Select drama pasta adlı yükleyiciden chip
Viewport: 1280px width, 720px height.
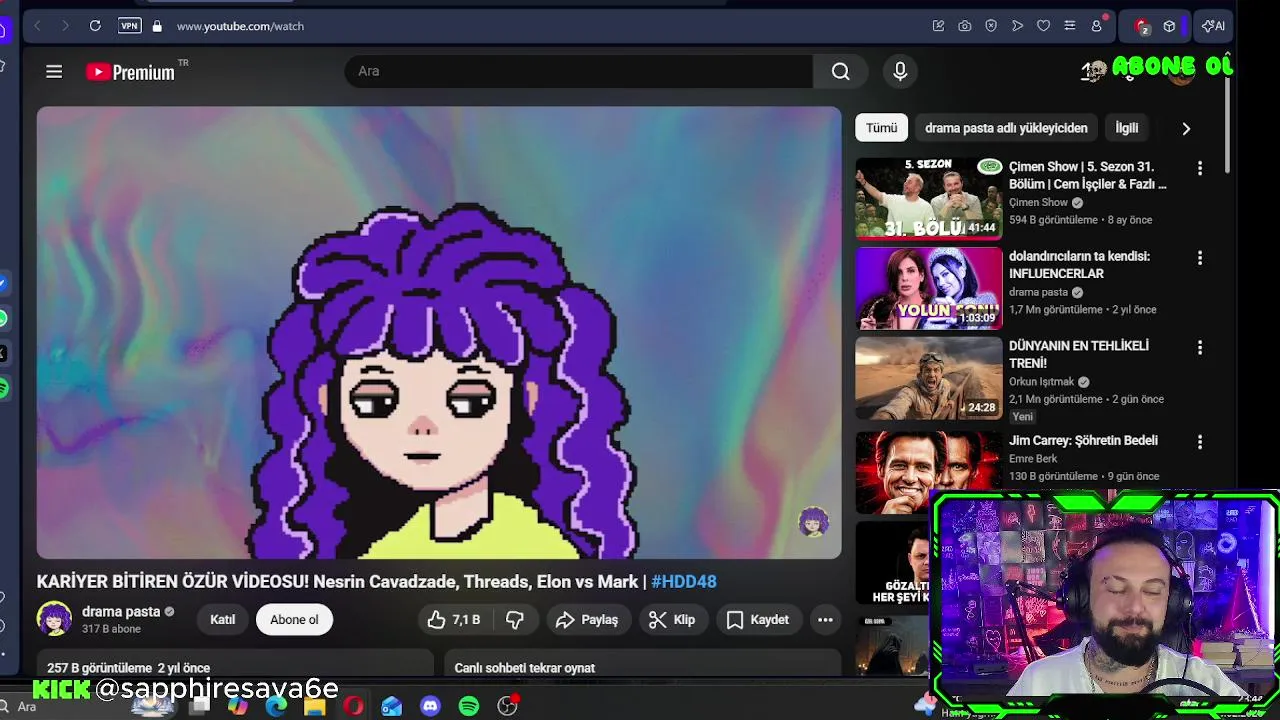pyautogui.click(x=1006, y=128)
